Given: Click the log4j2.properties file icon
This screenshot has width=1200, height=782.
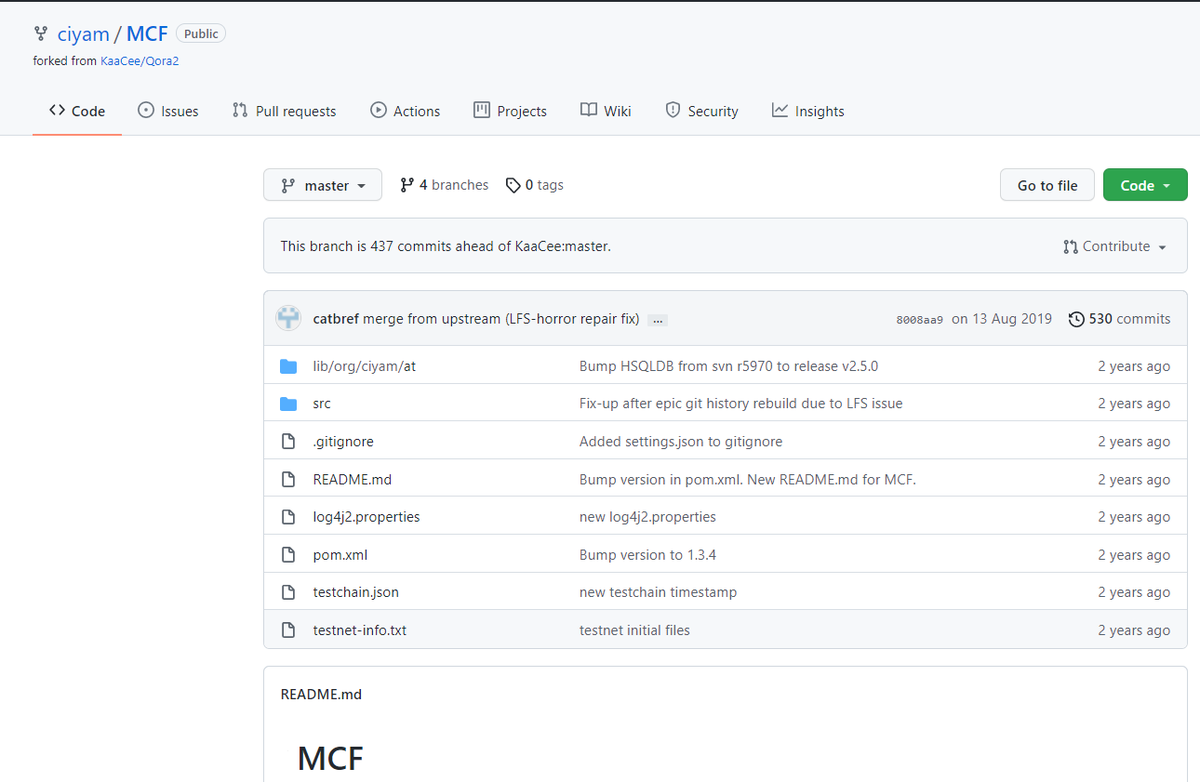Looking at the screenshot, I should [289, 517].
